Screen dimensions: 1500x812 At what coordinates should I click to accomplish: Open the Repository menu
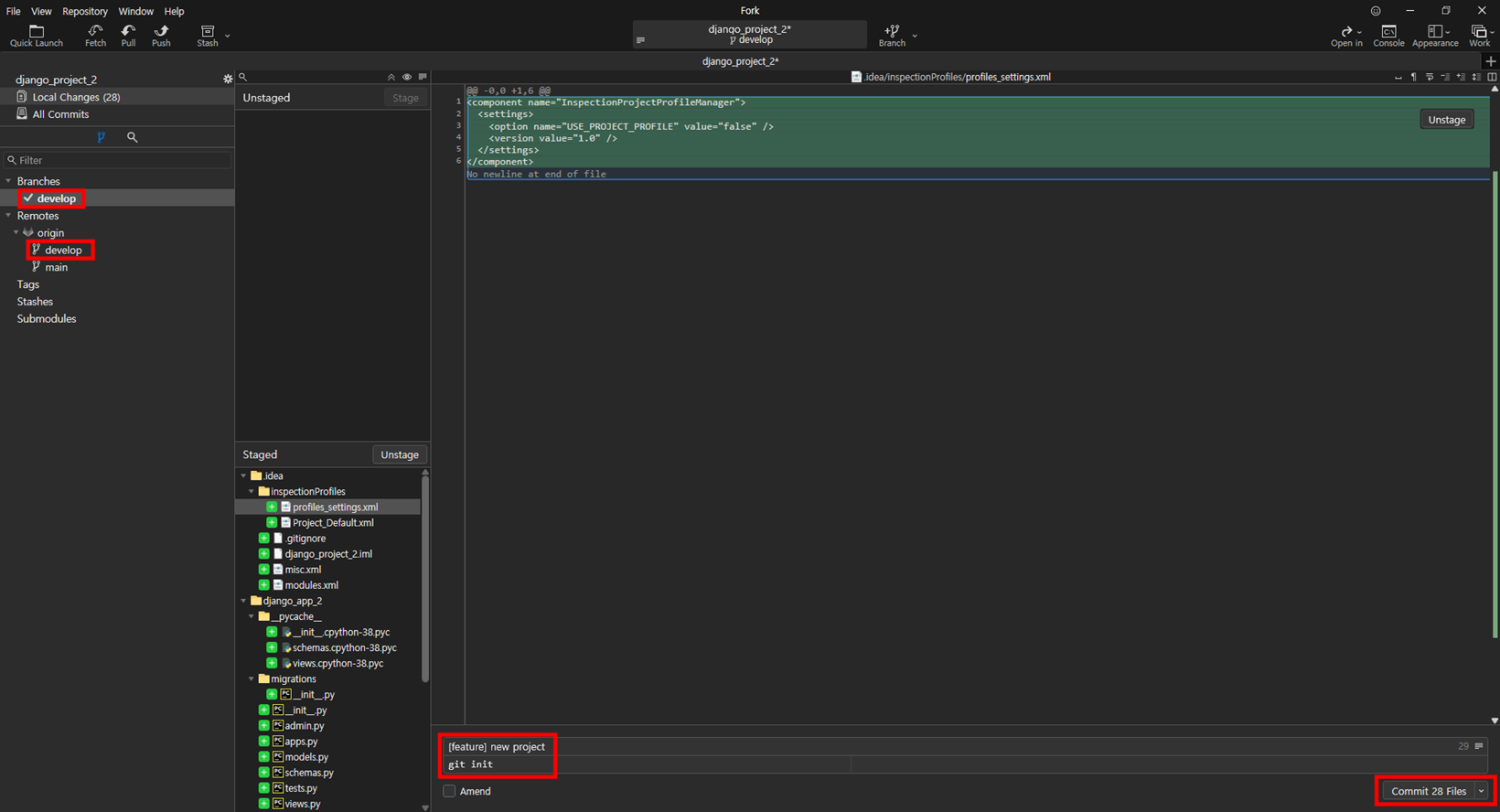pyautogui.click(x=85, y=11)
